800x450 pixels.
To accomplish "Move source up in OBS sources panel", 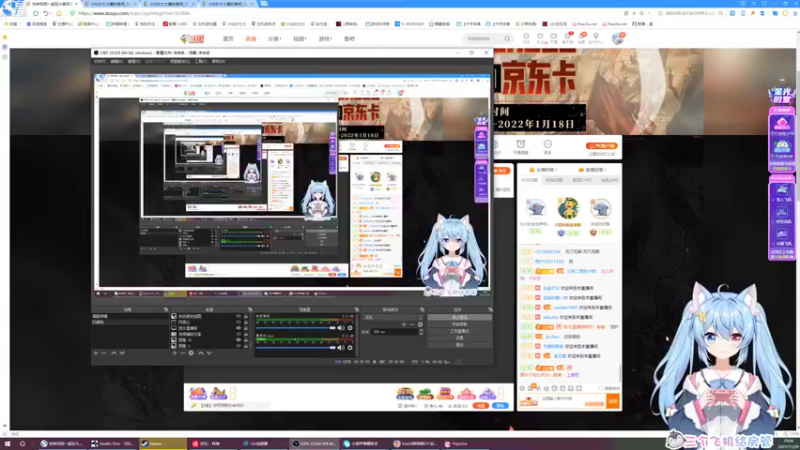I will (x=201, y=353).
